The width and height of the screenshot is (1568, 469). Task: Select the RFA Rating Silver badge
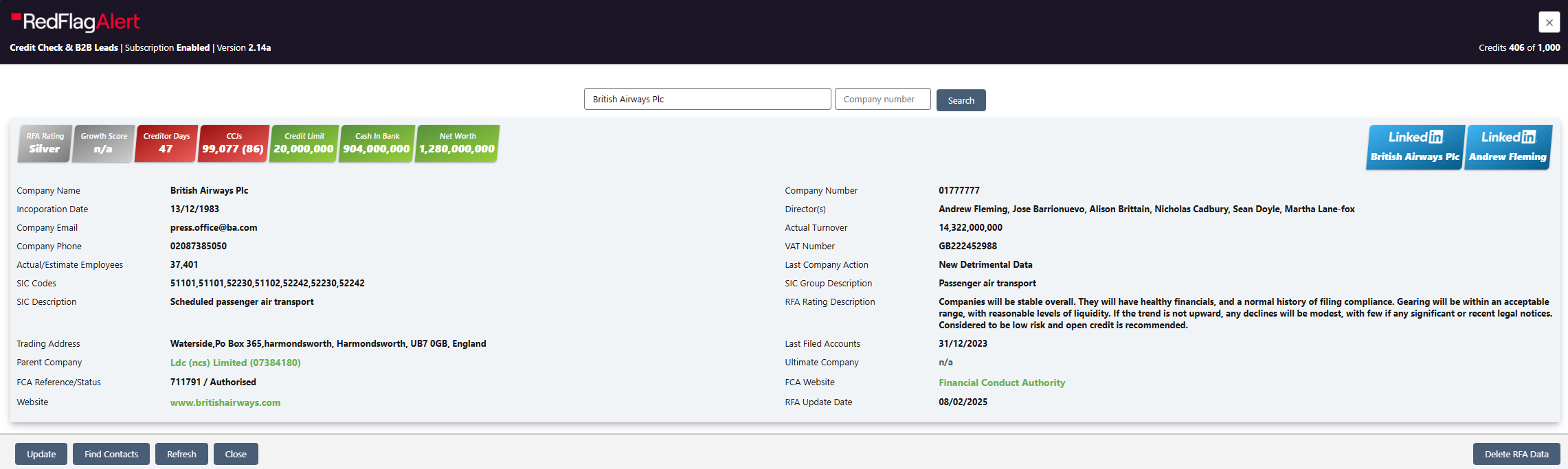click(x=45, y=144)
